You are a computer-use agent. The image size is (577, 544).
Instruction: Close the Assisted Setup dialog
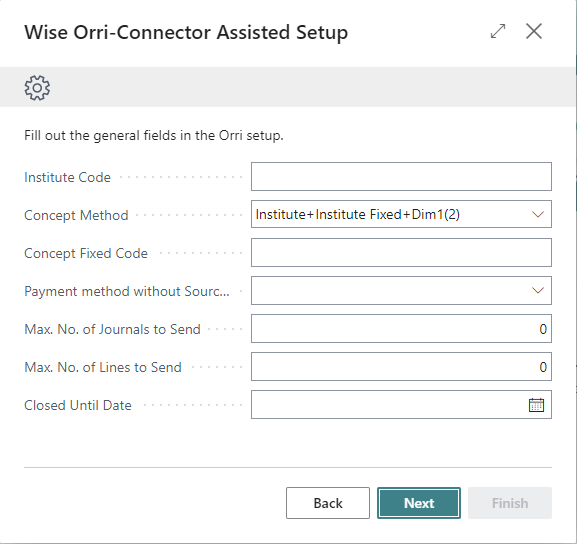(x=534, y=31)
